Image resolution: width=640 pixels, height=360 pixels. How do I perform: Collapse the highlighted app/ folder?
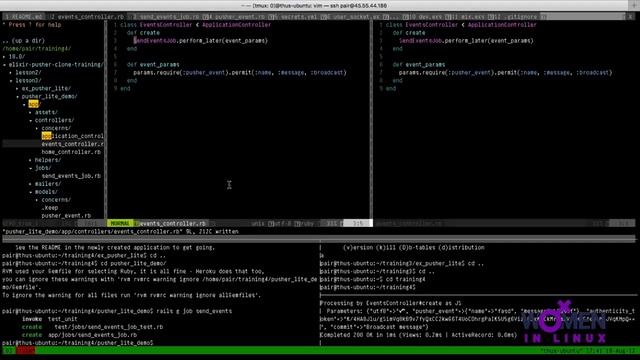(x=32, y=104)
